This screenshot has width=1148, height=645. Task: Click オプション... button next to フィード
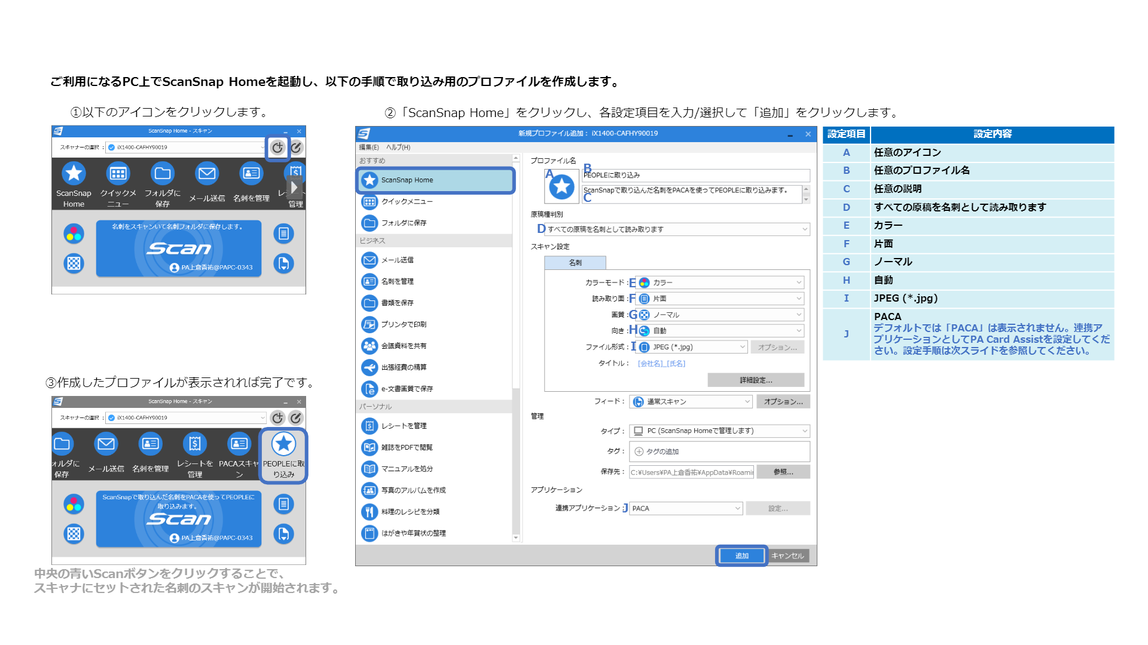(x=783, y=402)
